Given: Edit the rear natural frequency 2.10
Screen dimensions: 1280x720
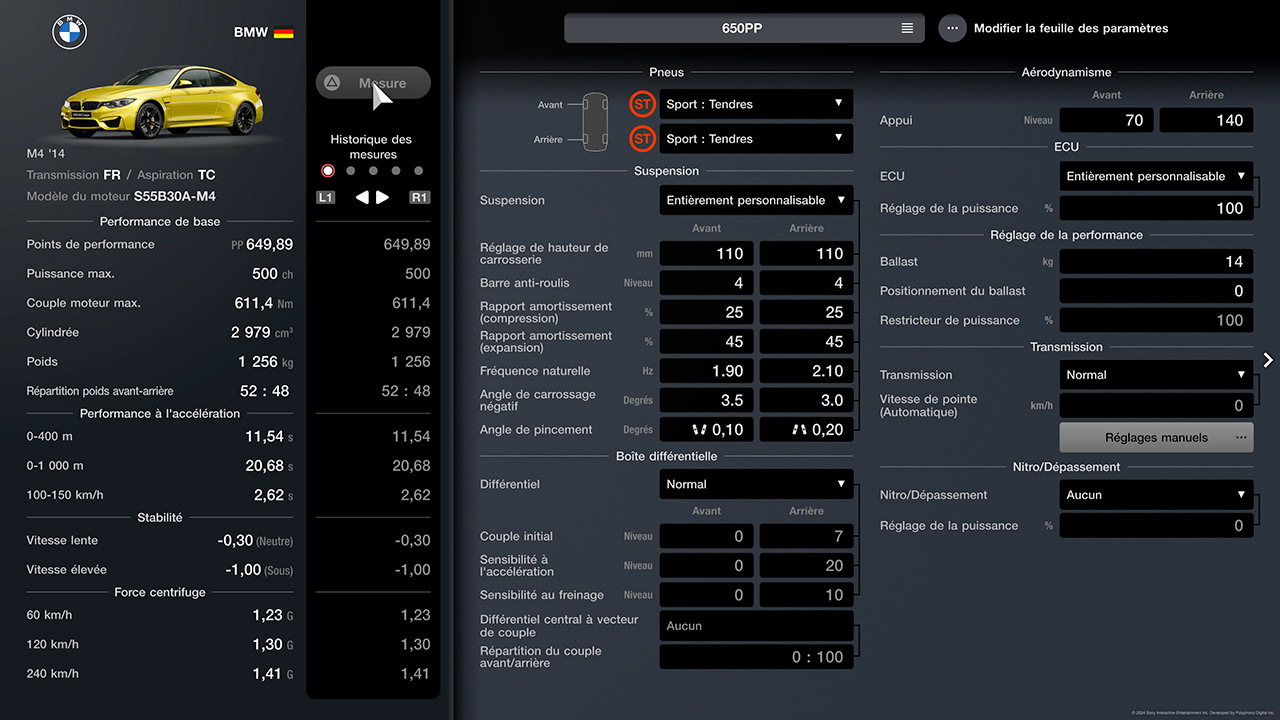Looking at the screenshot, I should click(x=806, y=371).
